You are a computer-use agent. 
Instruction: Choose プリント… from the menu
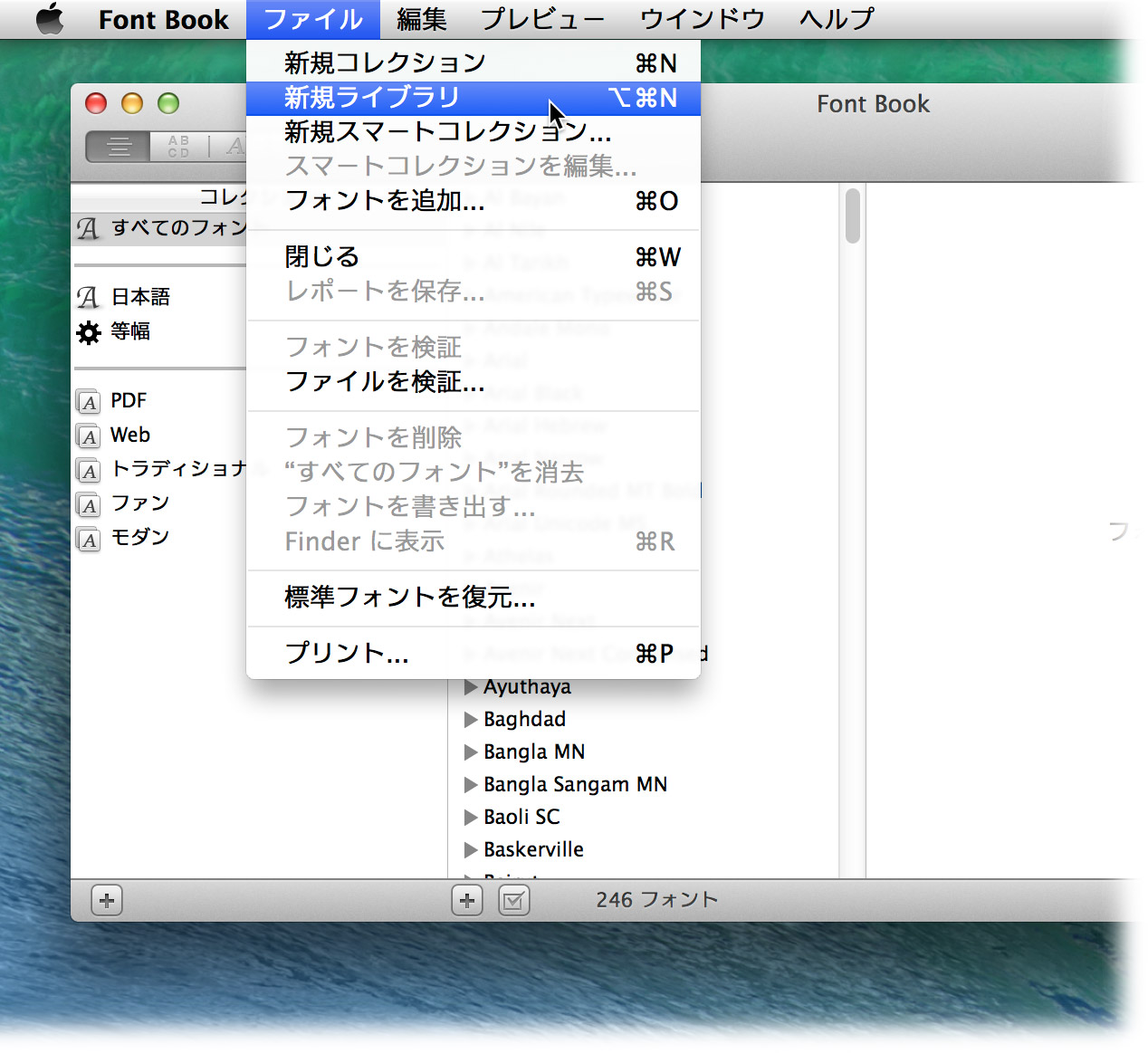[x=474, y=654]
